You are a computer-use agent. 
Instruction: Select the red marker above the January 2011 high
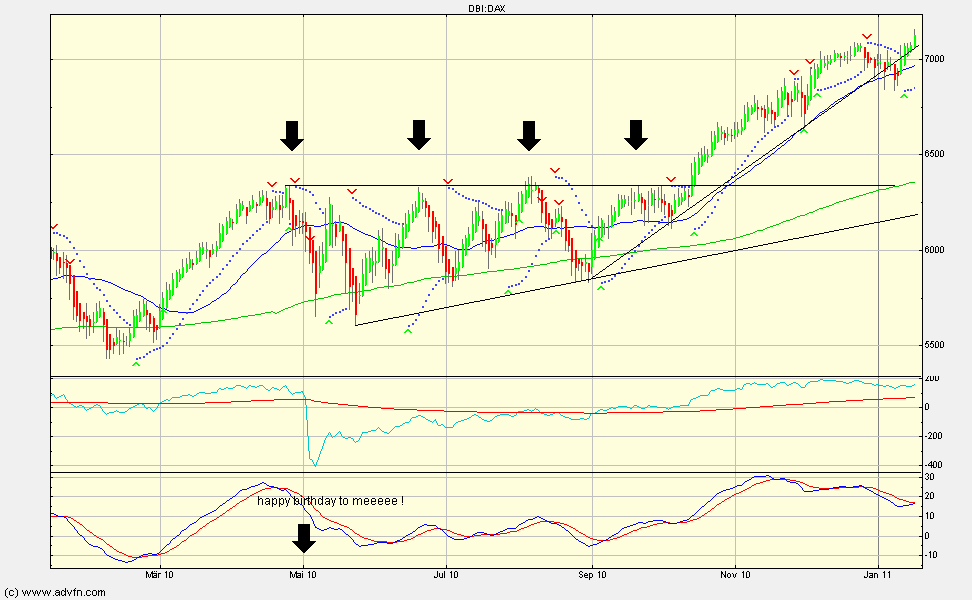867,37
